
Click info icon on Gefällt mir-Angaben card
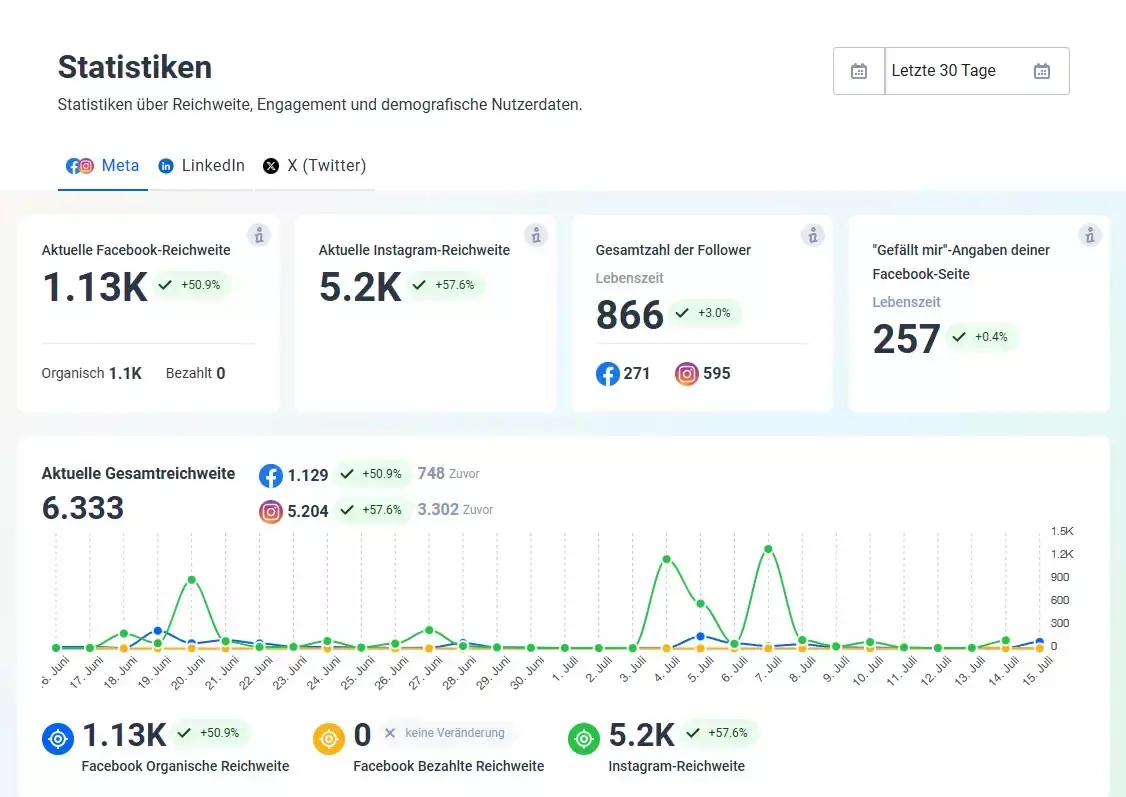1090,235
